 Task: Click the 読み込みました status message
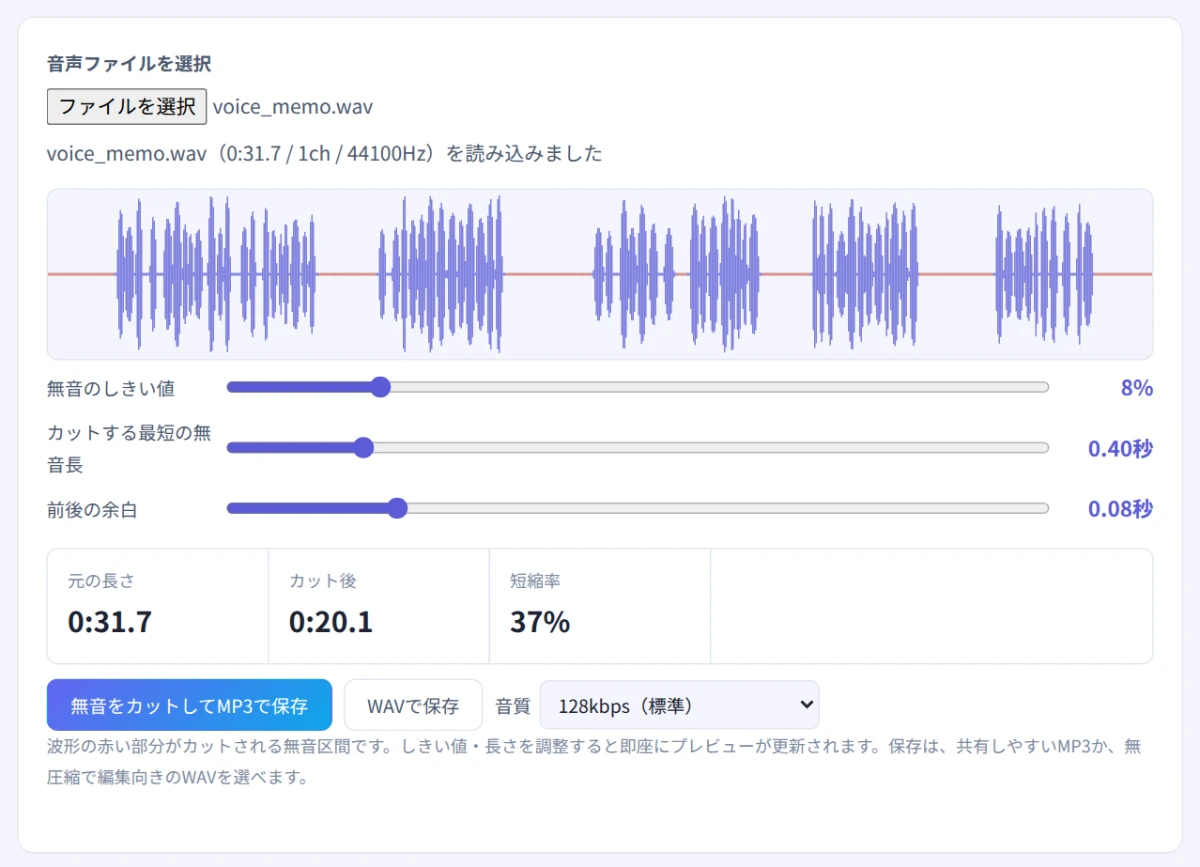325,154
